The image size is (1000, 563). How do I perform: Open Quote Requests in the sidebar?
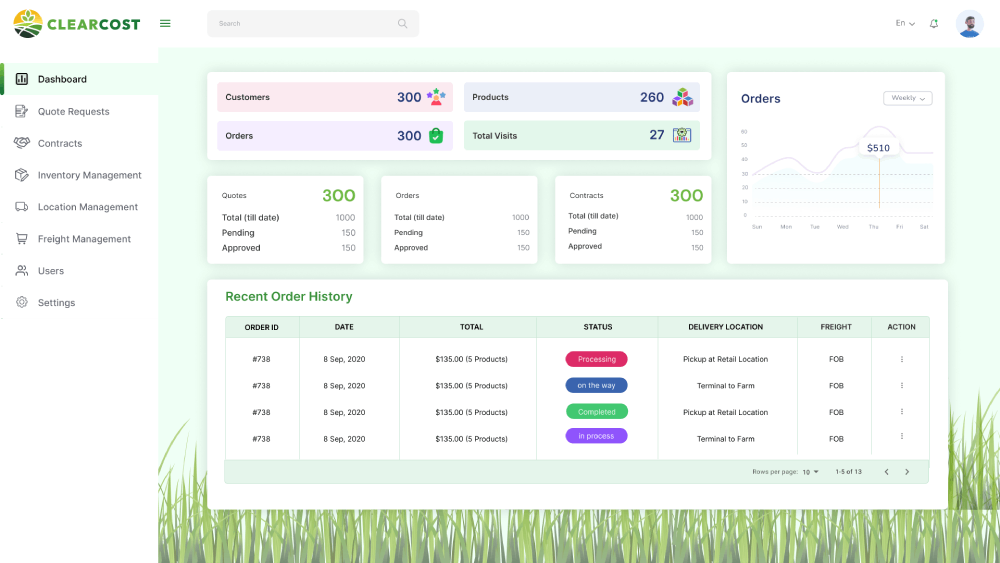73,111
